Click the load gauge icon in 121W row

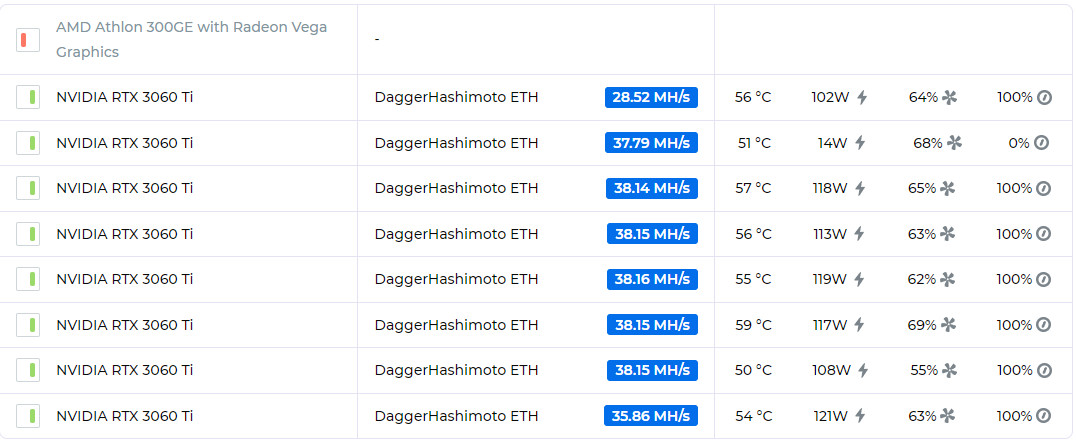tap(1043, 416)
